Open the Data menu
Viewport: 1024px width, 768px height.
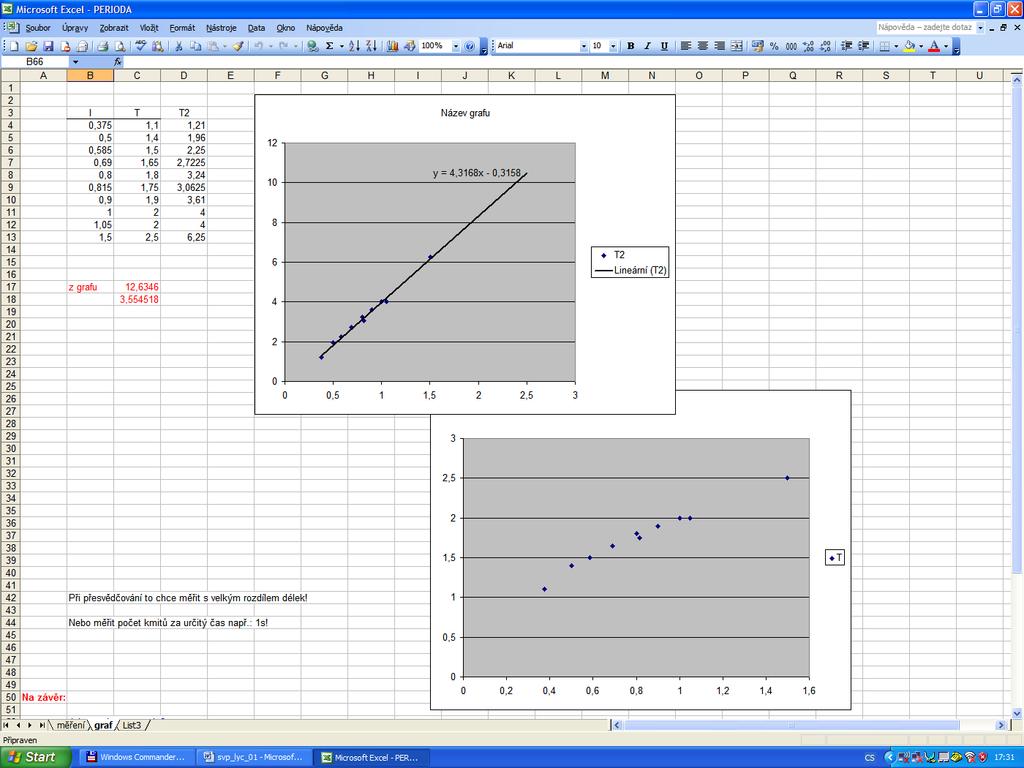[257, 27]
